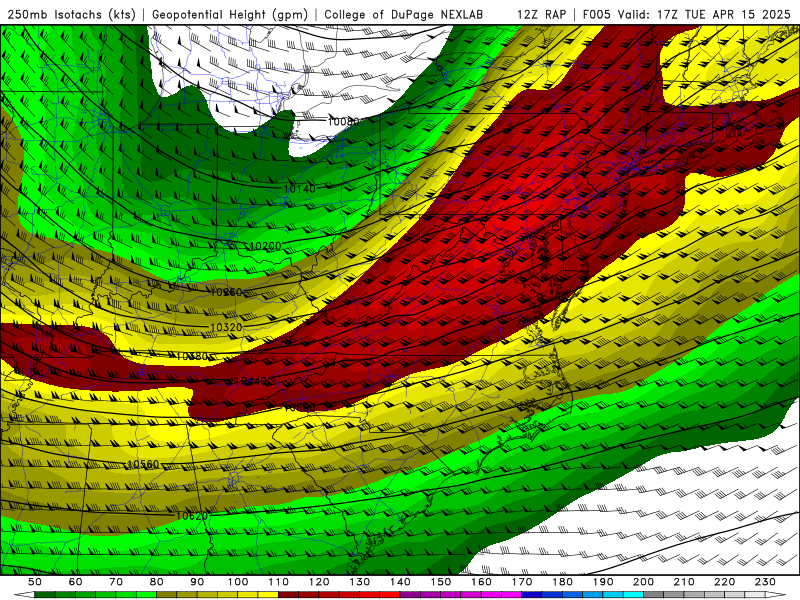Click the 10440 contour label

click(x=251, y=381)
